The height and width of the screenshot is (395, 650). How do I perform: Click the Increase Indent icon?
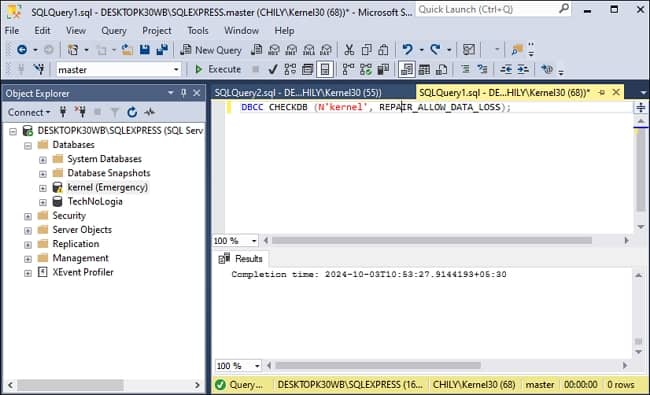click(x=523, y=69)
